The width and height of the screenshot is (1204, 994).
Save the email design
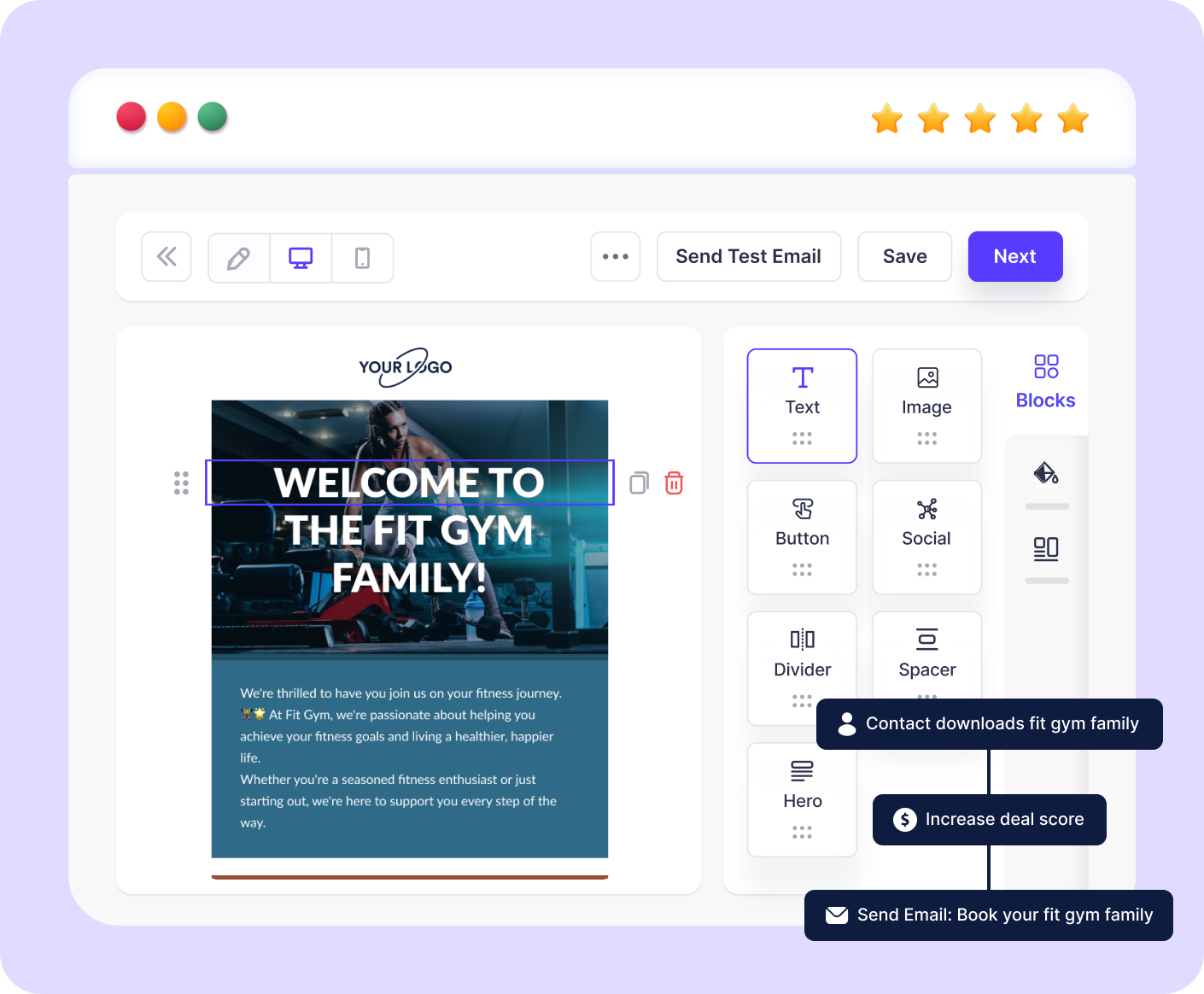click(904, 257)
